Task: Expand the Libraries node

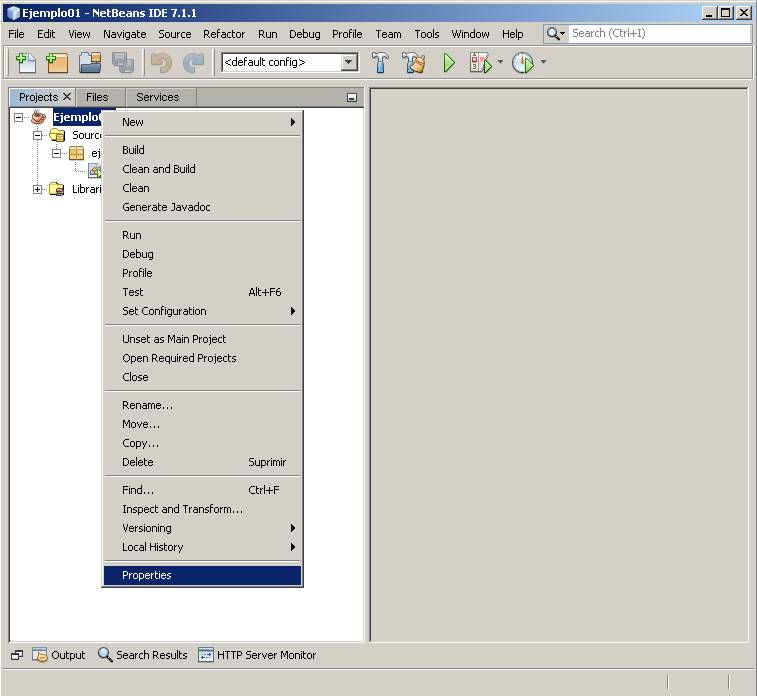Action: (x=37, y=190)
